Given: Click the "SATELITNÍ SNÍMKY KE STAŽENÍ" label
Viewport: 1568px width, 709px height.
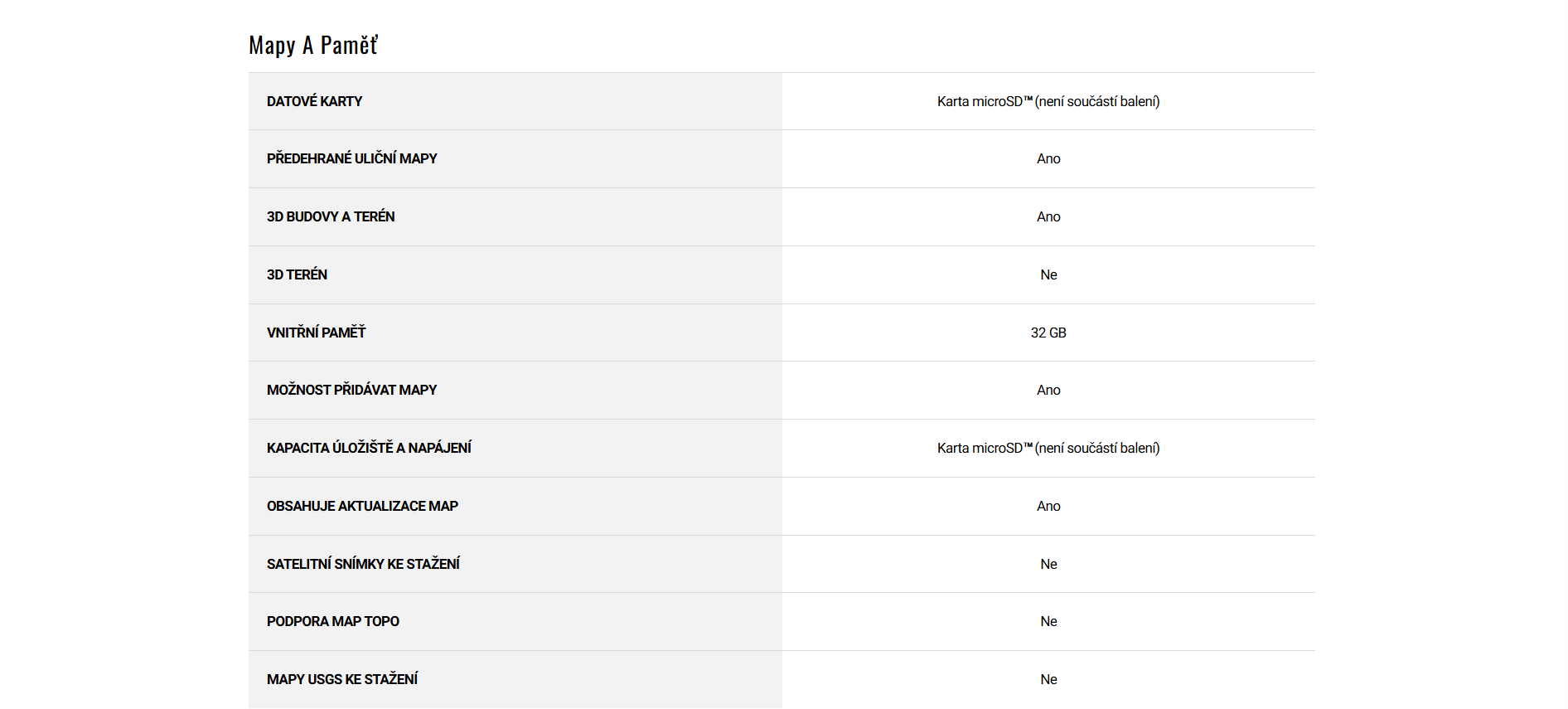Looking at the screenshot, I should click(x=363, y=564).
